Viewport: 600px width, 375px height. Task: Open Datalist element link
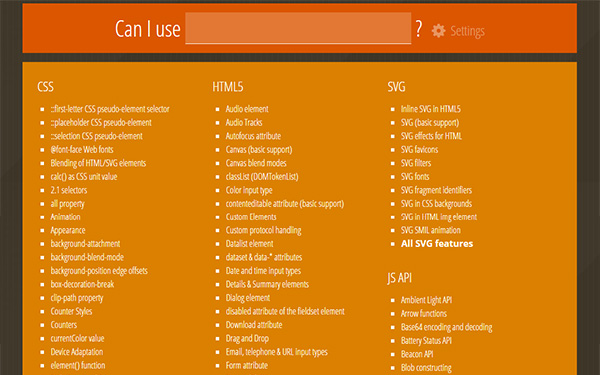(249, 244)
